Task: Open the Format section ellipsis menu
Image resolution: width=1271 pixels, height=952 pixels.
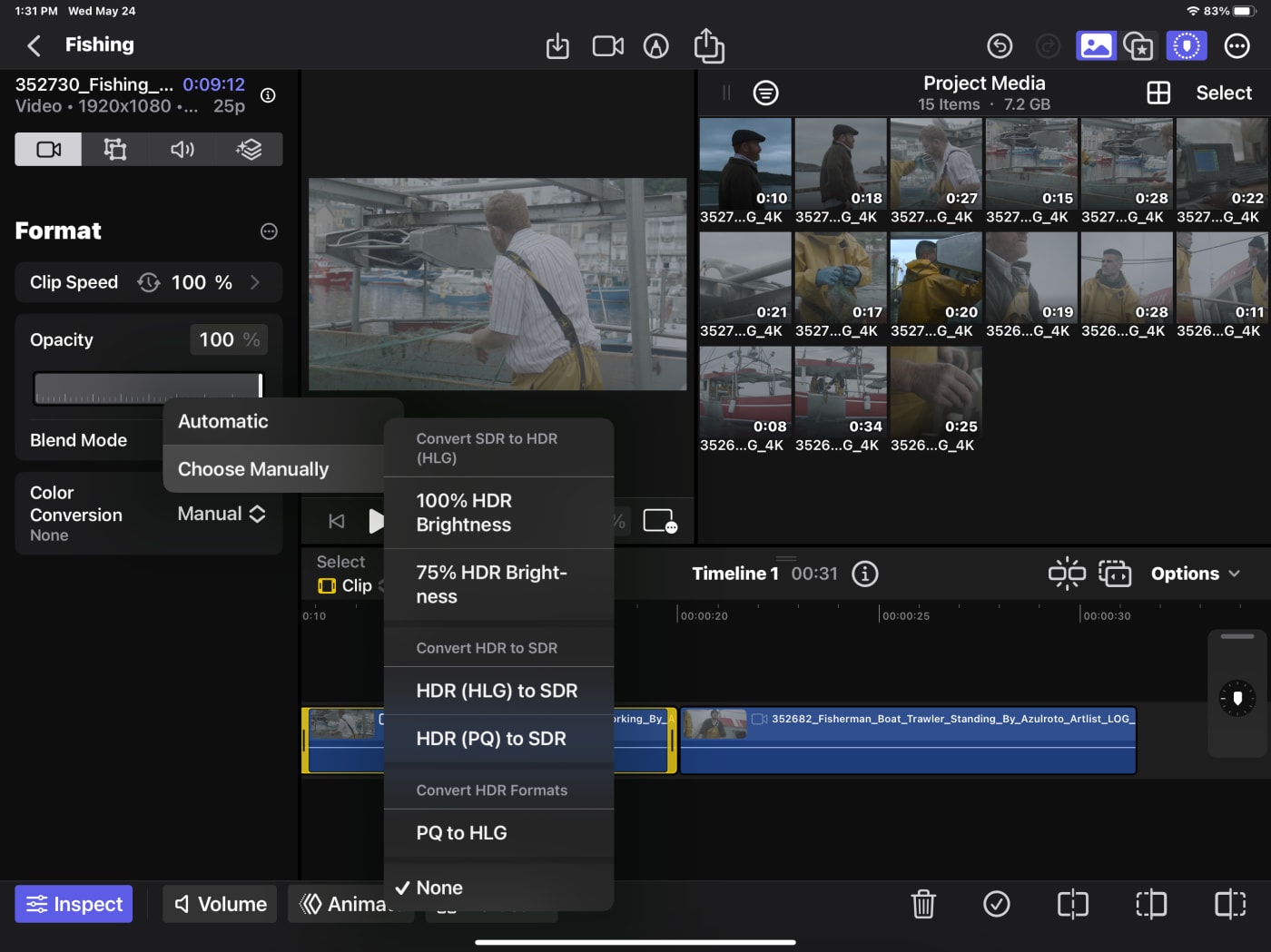Action: pyautogui.click(x=269, y=231)
